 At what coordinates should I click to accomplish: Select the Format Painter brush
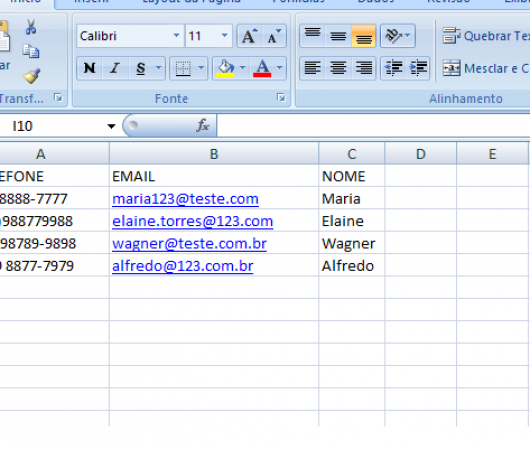[x=31, y=76]
